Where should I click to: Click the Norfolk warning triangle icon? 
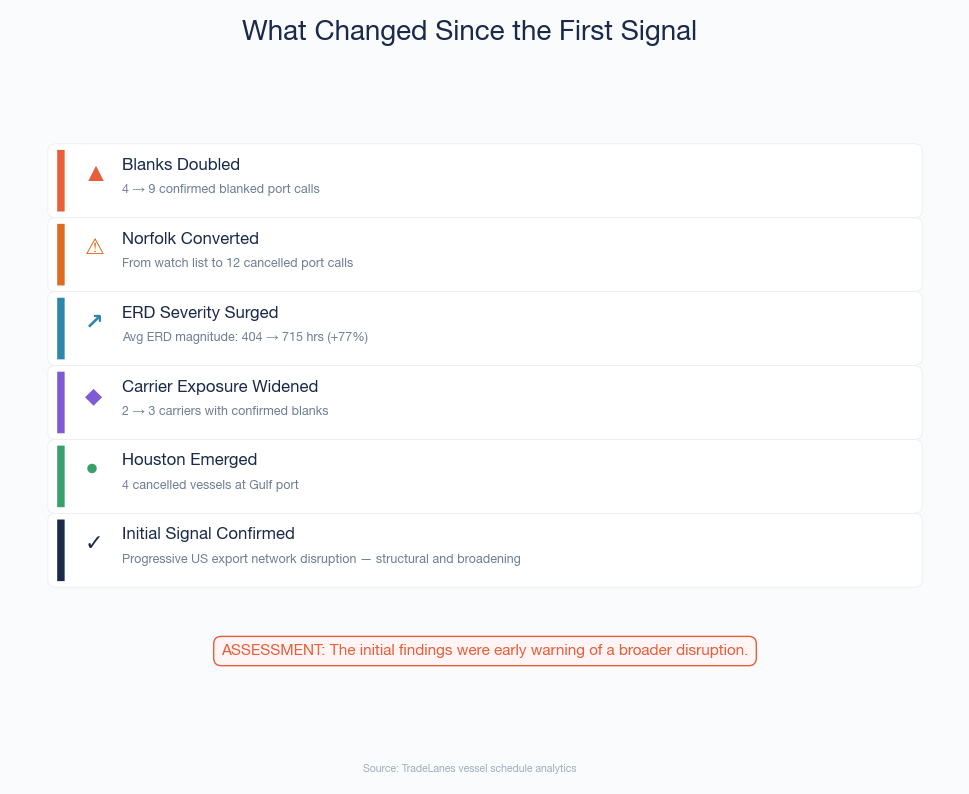[x=95, y=247]
